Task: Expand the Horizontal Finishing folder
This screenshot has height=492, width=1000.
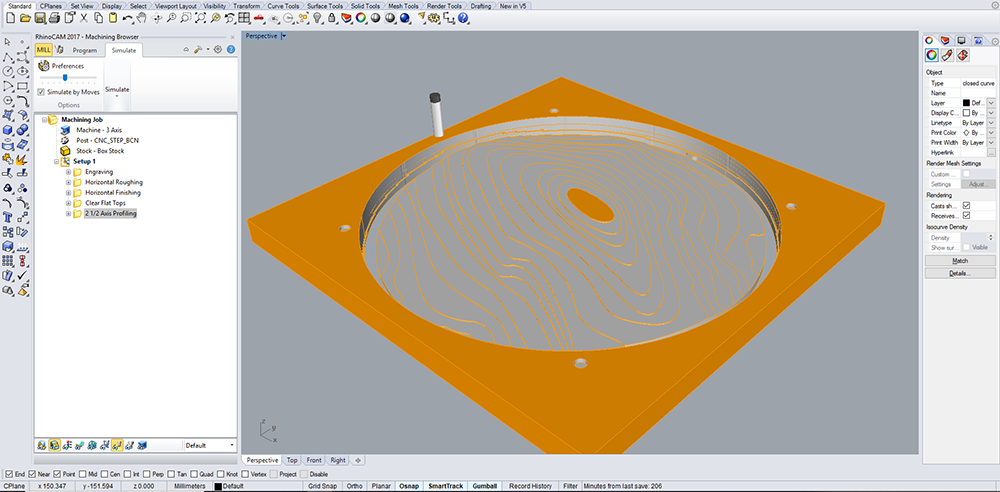Action: point(68,192)
